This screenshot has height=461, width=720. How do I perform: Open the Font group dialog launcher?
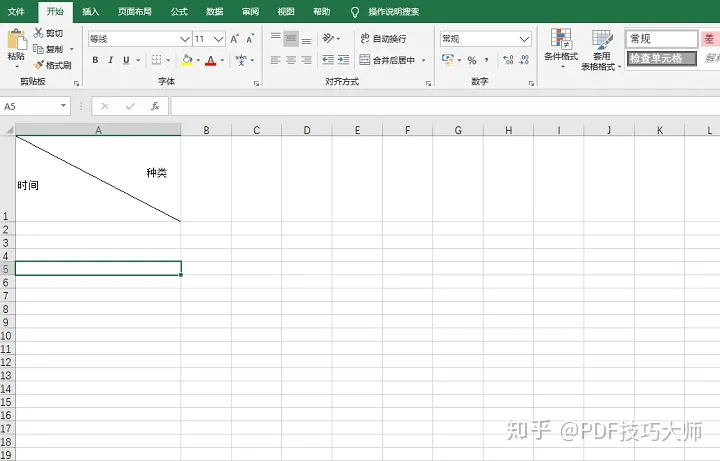256,83
